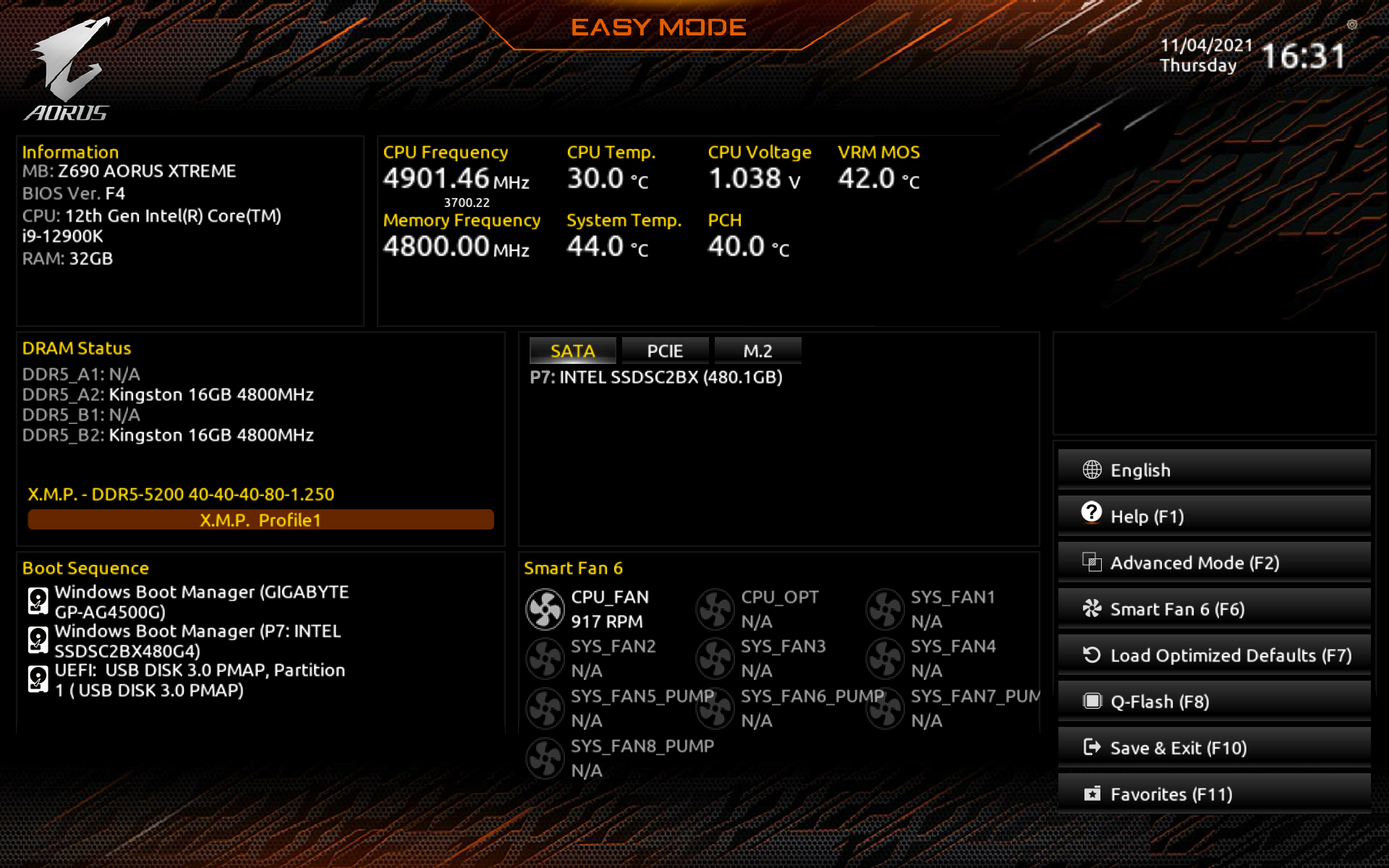Toggle X.M.P. Profile1 bar
Viewport: 1389px width, 868px height.
(260, 519)
